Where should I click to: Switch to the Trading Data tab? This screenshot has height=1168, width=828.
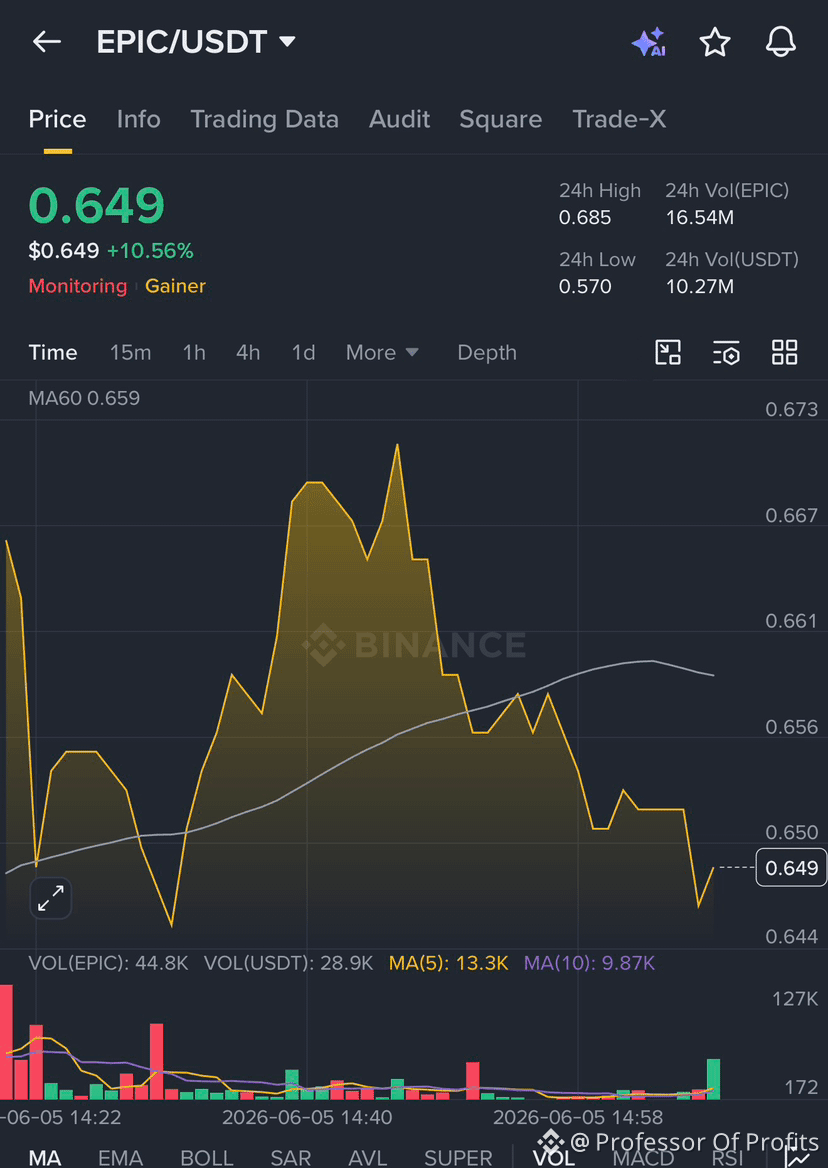coord(264,119)
